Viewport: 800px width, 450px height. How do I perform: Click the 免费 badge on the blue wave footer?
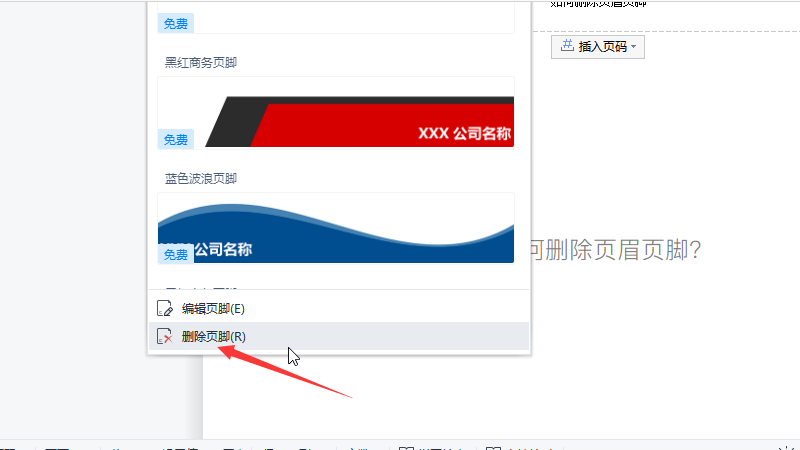click(176, 254)
